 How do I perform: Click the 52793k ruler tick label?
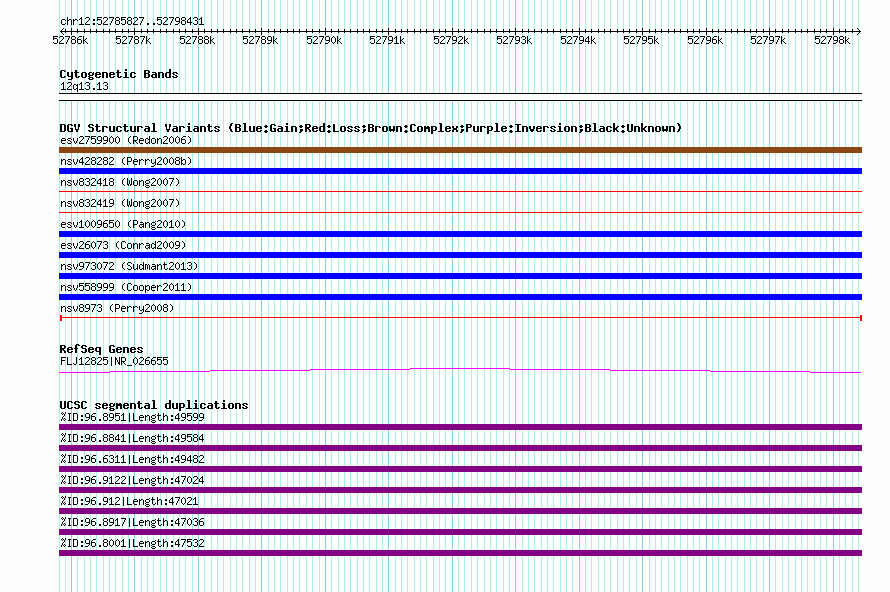pyautogui.click(x=514, y=40)
